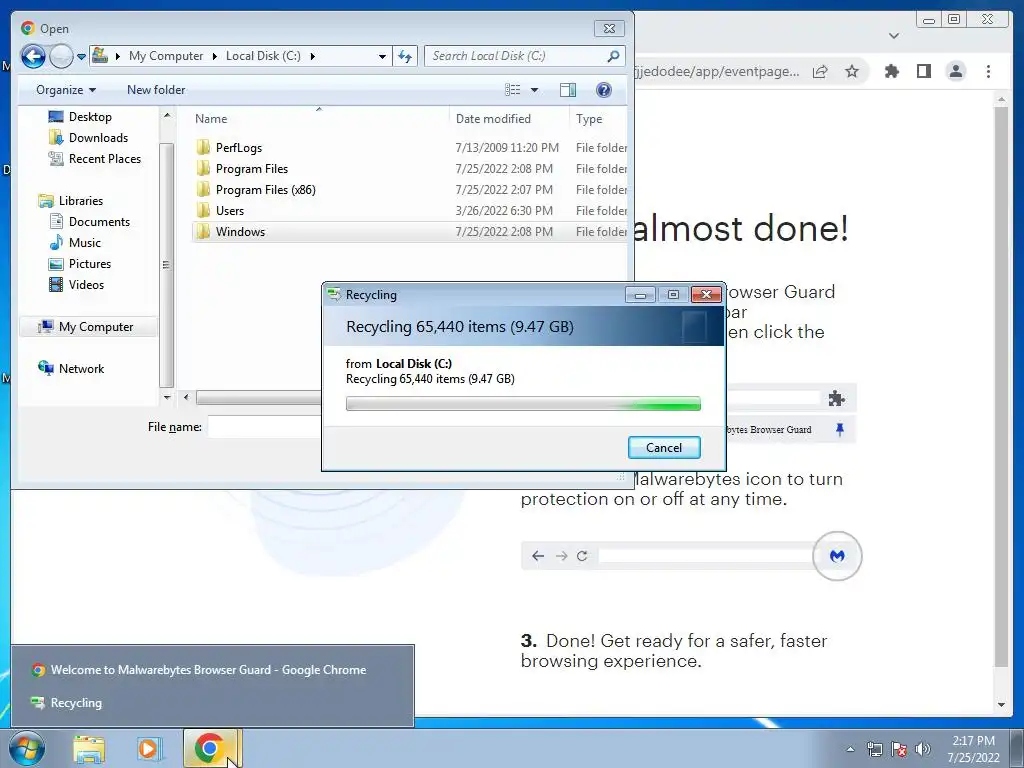Open the Pictures library
The width and height of the screenshot is (1024, 768).
(89, 263)
